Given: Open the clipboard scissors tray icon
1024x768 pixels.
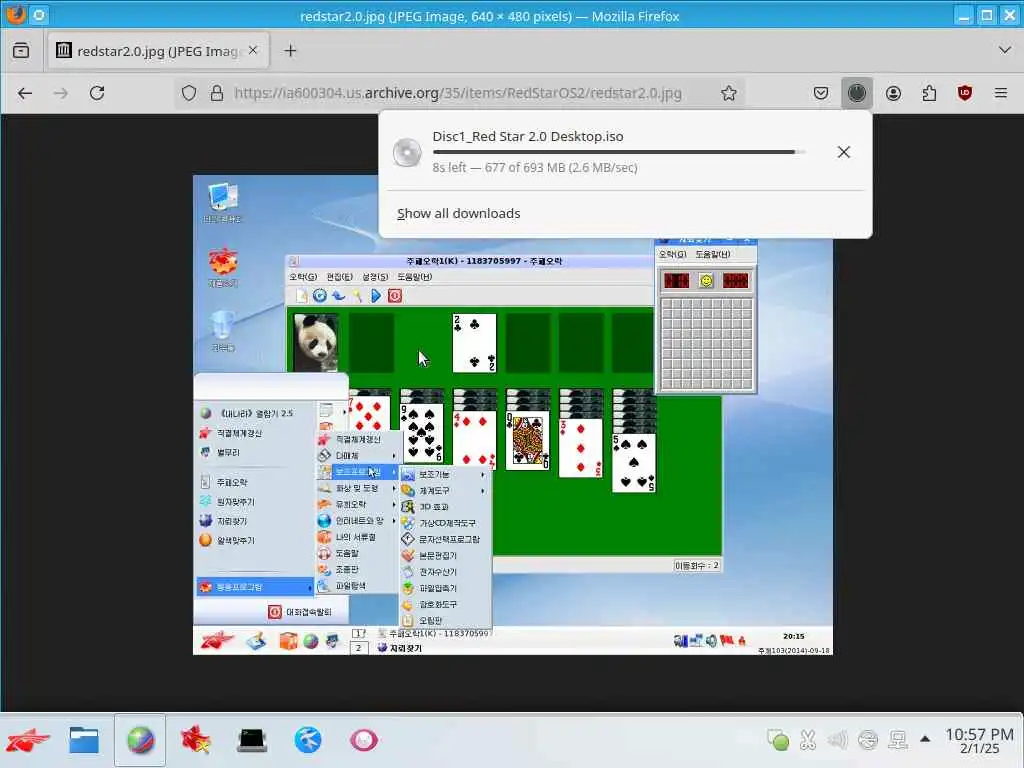Looking at the screenshot, I should (x=808, y=740).
